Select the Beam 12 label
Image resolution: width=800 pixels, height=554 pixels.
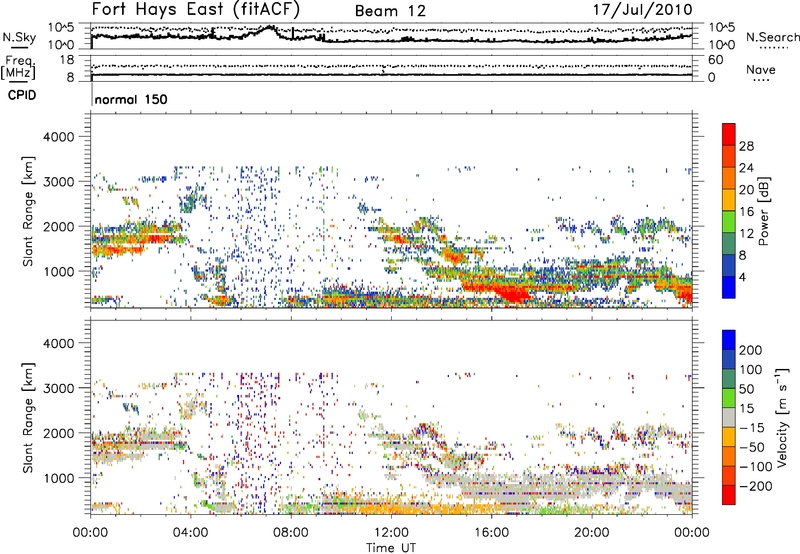coord(391,11)
